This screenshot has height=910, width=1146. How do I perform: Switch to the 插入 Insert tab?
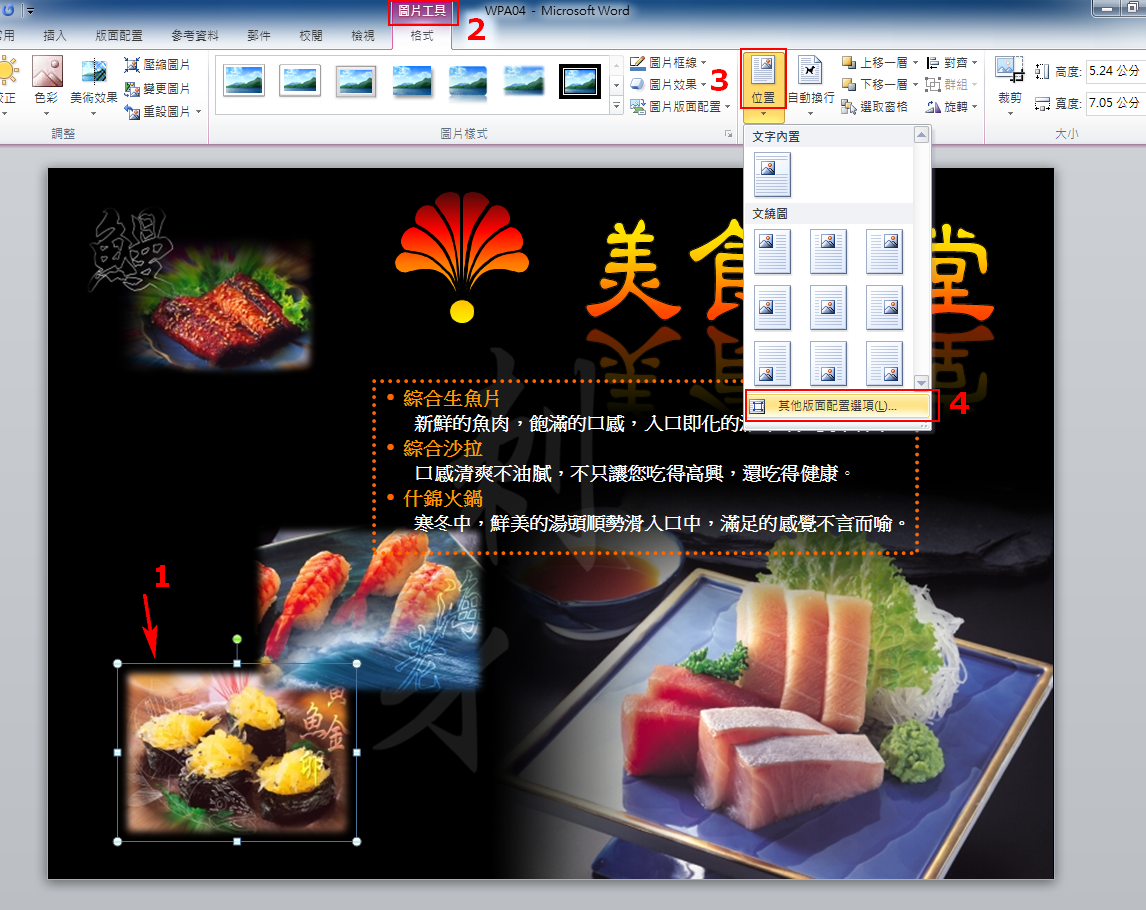pyautogui.click(x=55, y=35)
